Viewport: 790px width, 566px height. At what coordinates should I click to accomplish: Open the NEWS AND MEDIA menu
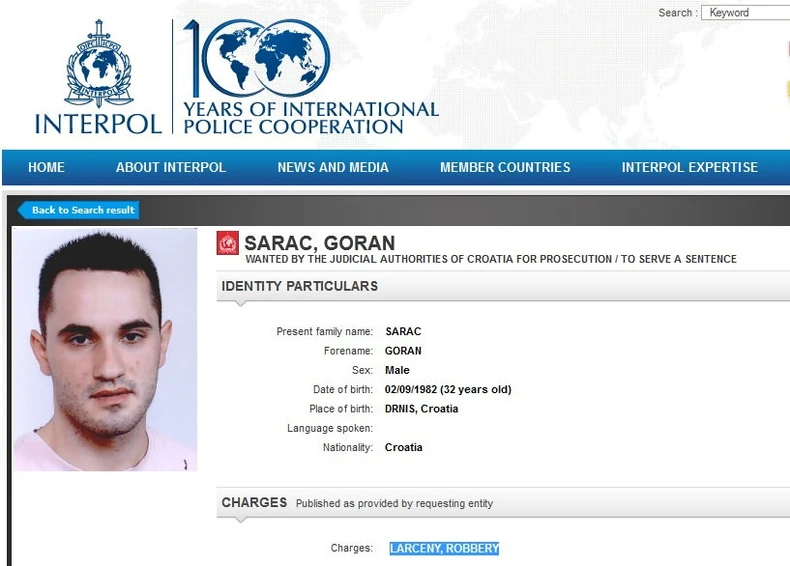[333, 167]
